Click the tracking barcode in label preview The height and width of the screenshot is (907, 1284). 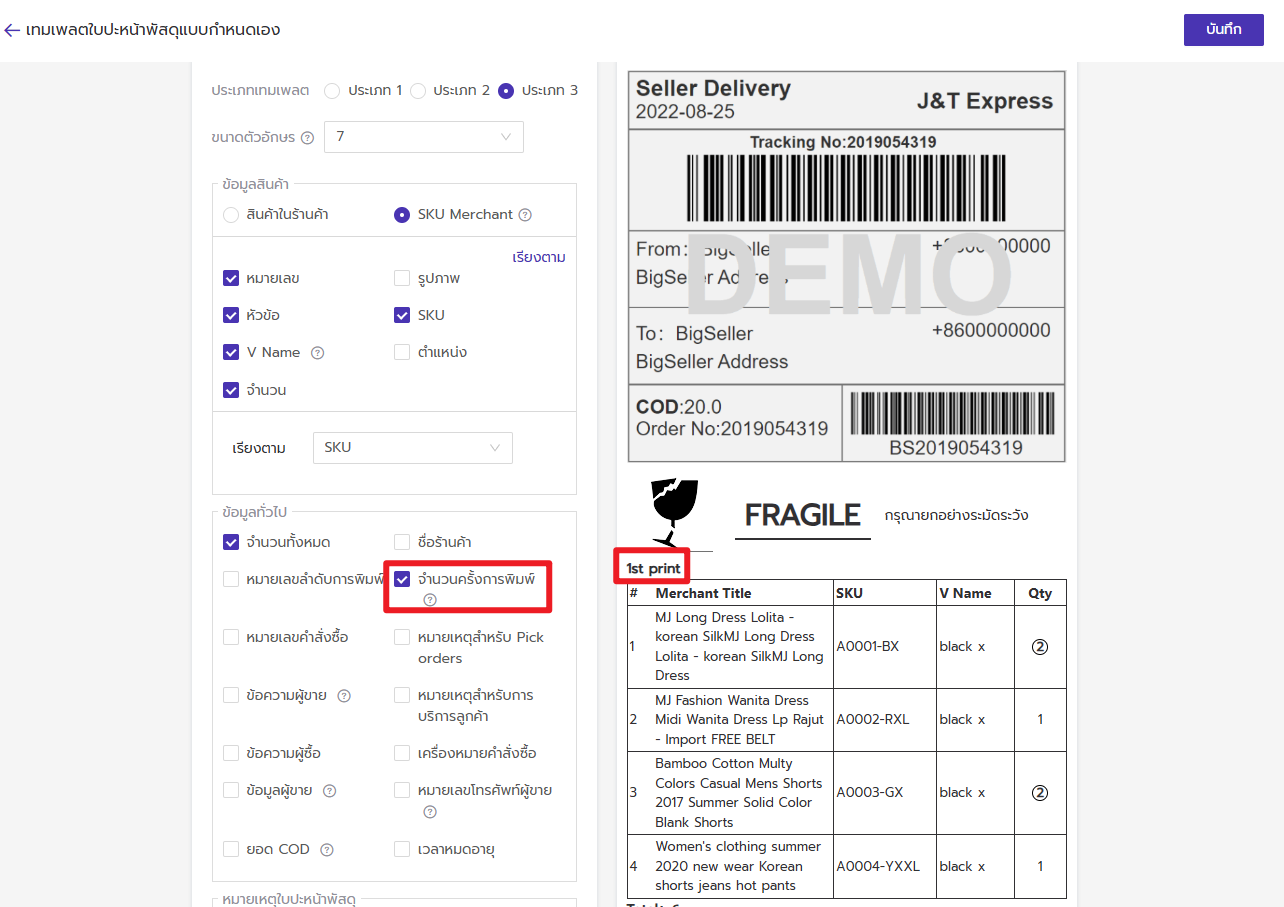[844, 186]
